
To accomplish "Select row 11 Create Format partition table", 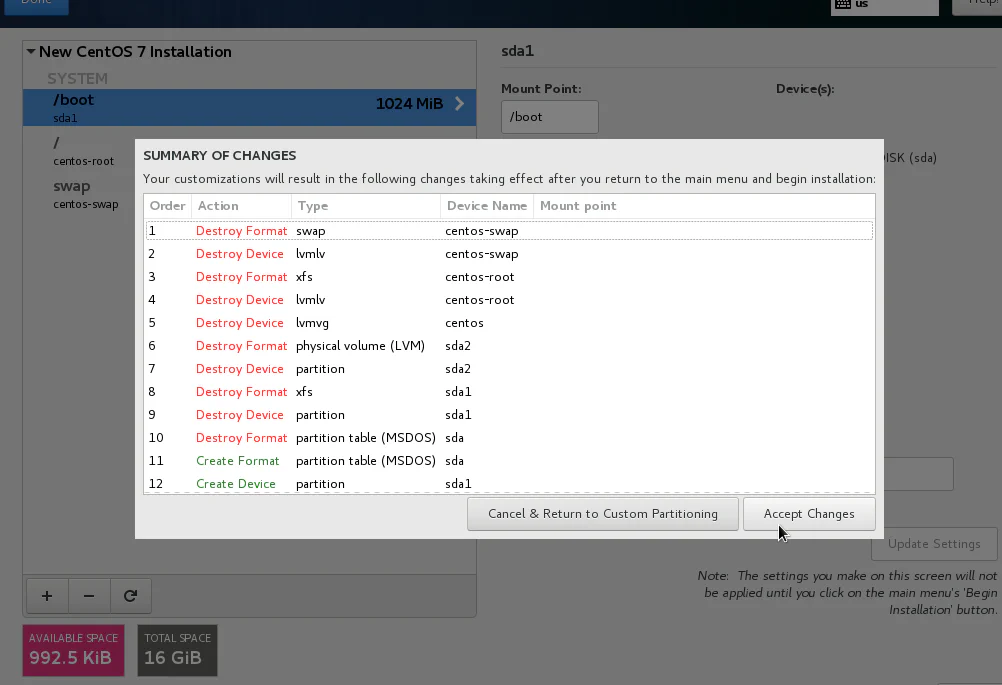I will pos(509,461).
